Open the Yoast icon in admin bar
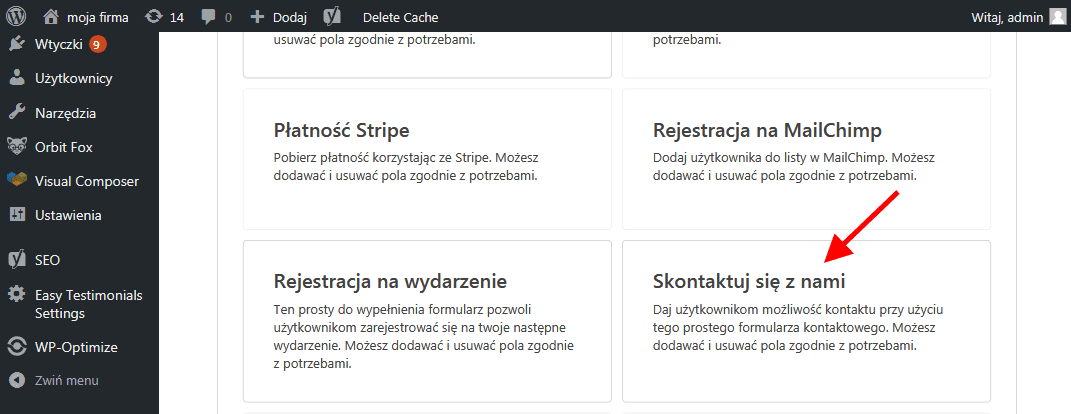This screenshot has width=1071, height=414. [x=332, y=16]
